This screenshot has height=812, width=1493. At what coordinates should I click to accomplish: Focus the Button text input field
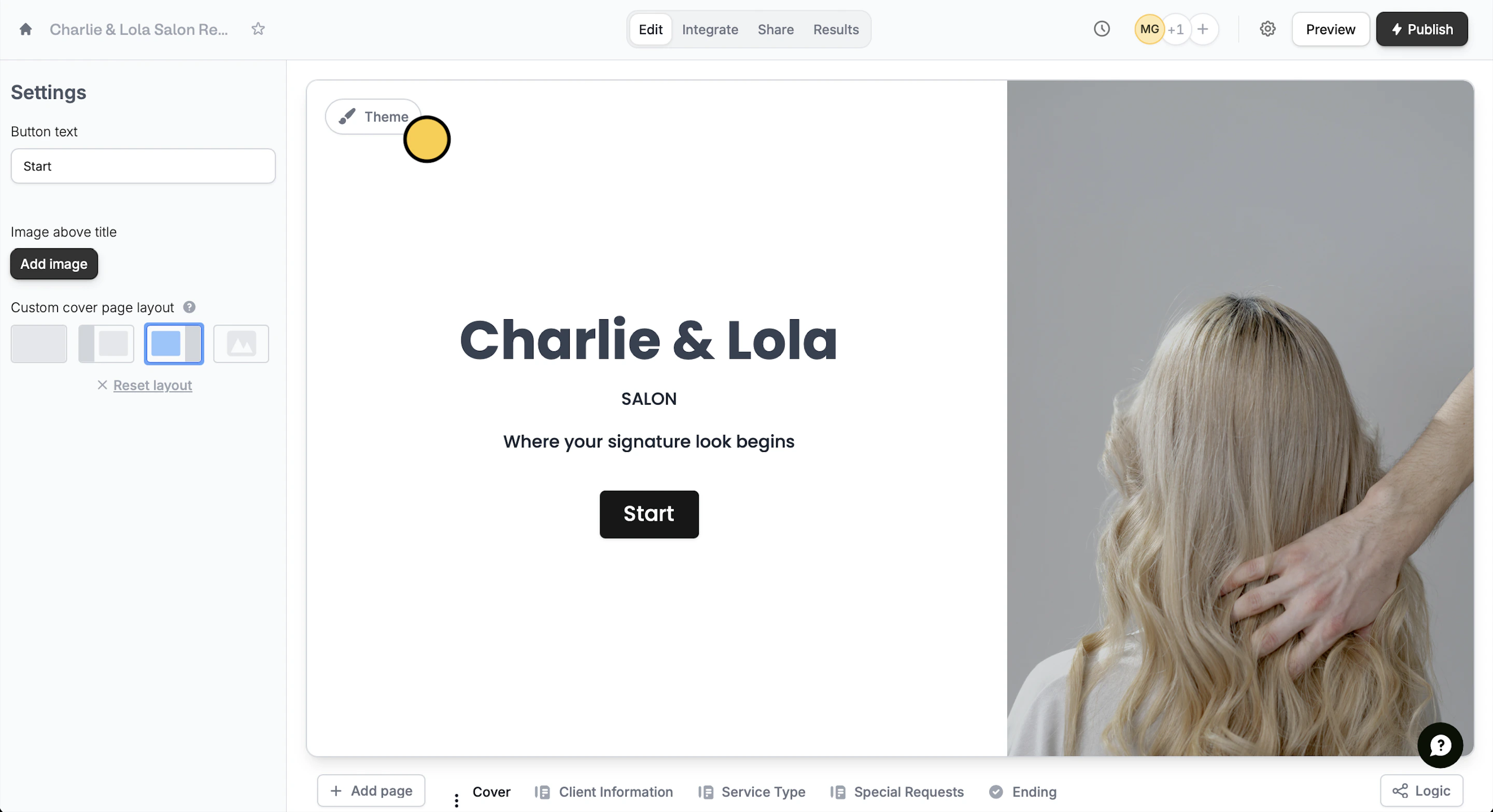click(x=143, y=166)
